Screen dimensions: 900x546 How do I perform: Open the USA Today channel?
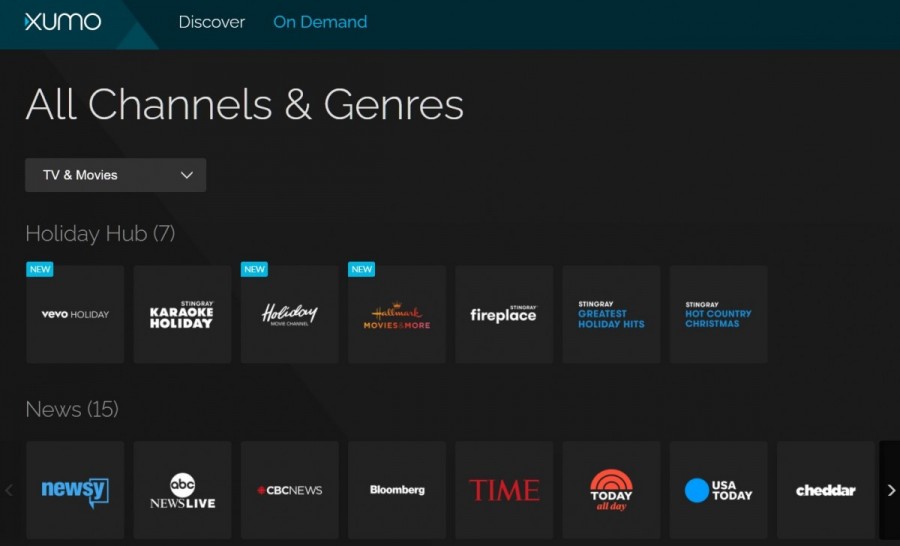click(719, 490)
